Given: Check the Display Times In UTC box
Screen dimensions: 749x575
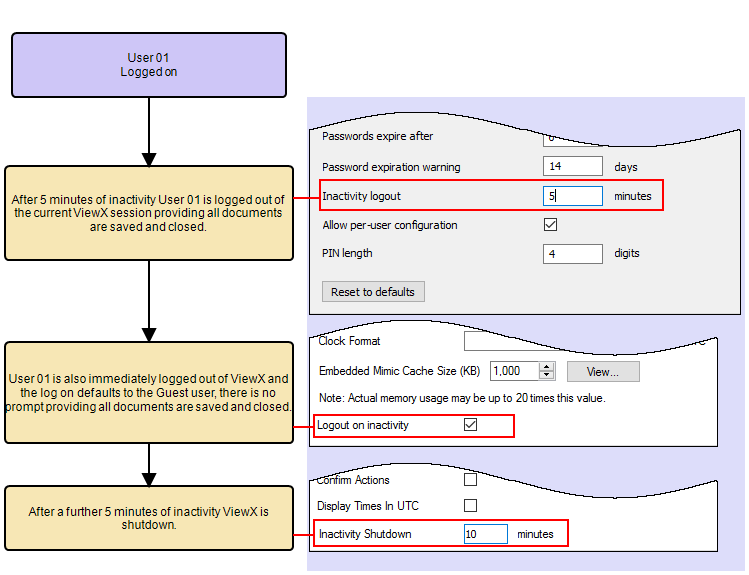Looking at the screenshot, I should click(x=471, y=506).
